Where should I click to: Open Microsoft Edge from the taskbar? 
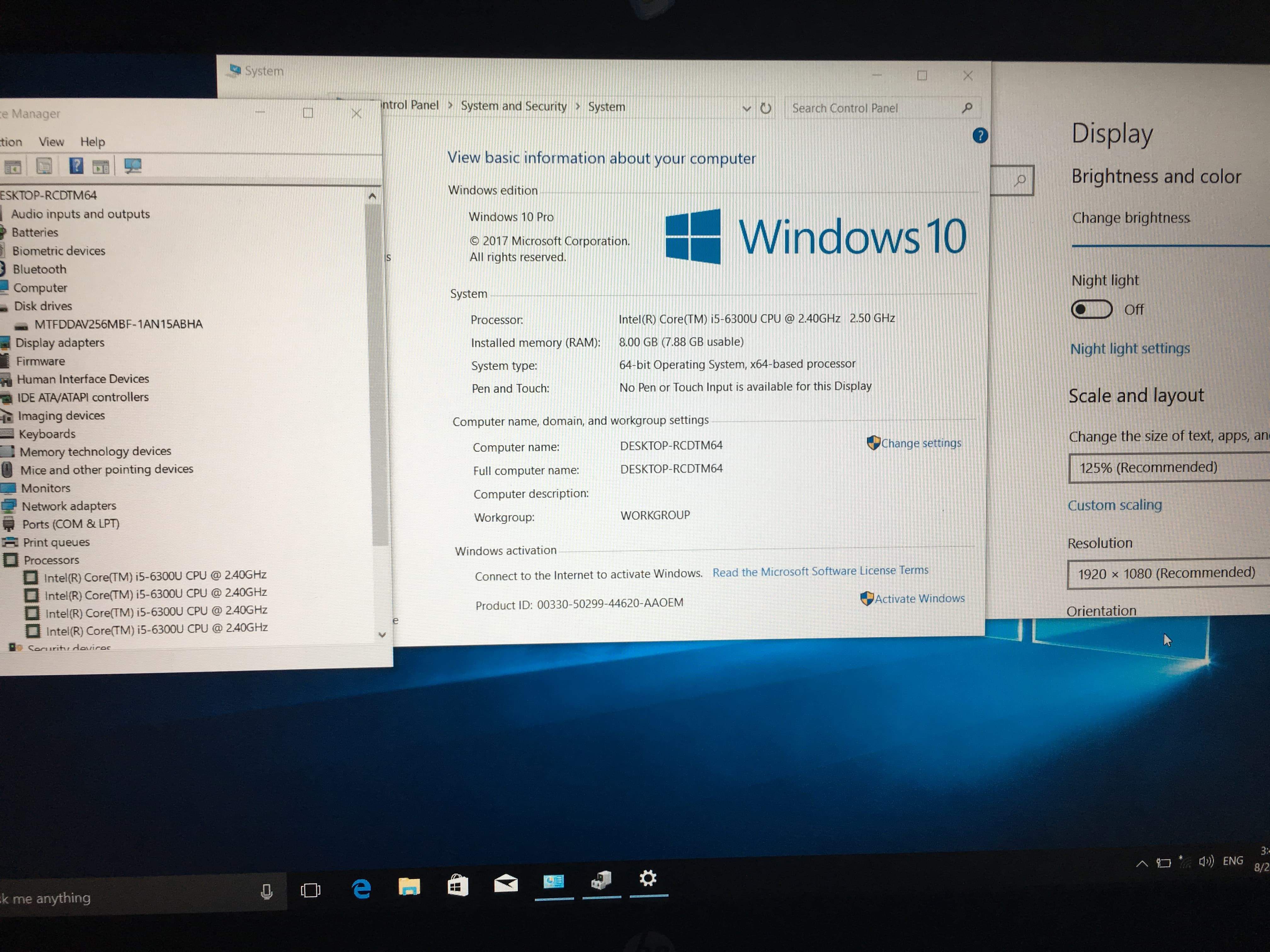tap(361, 888)
